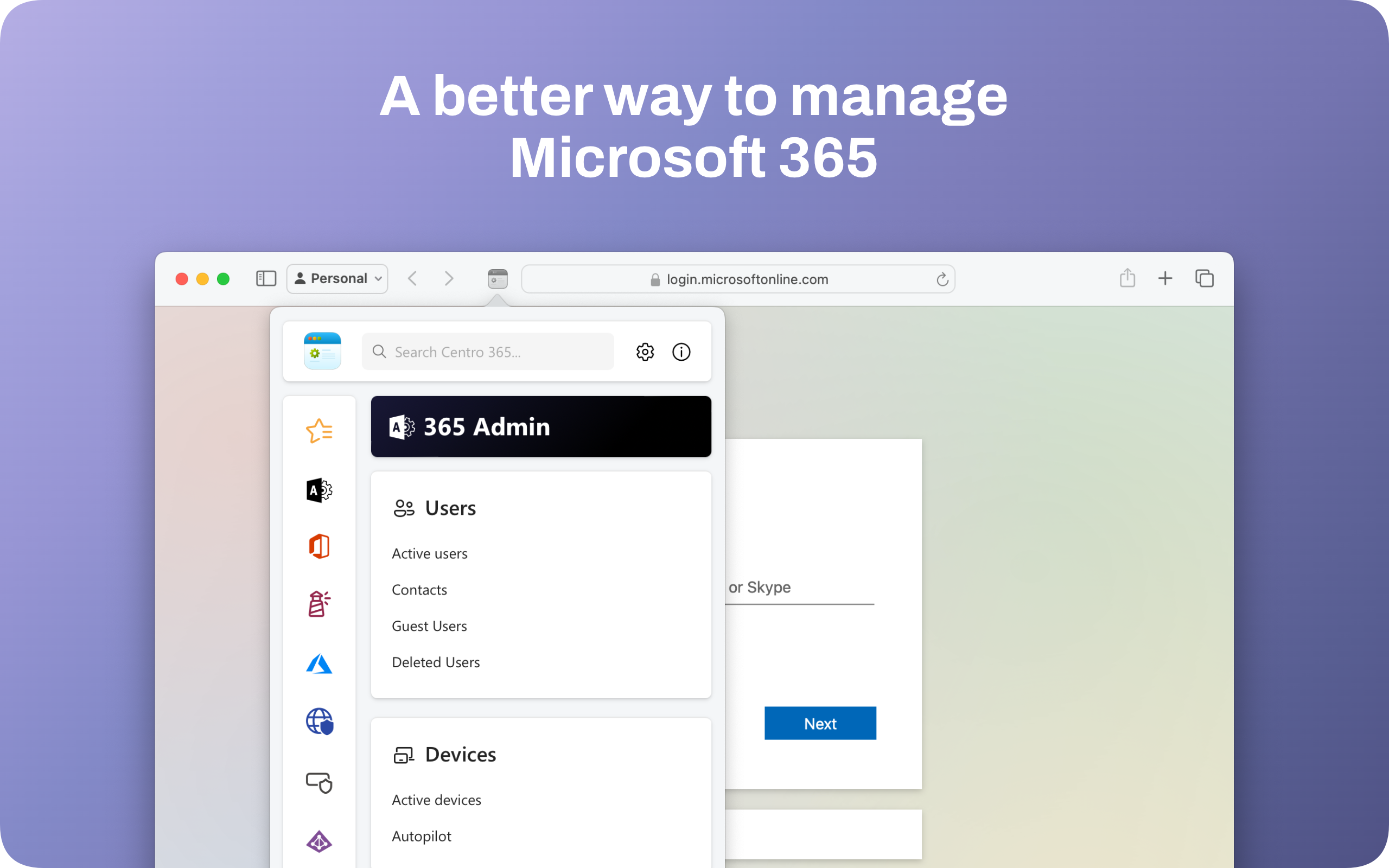
Task: Select the 365 Admin sidebar icon
Action: (x=319, y=490)
